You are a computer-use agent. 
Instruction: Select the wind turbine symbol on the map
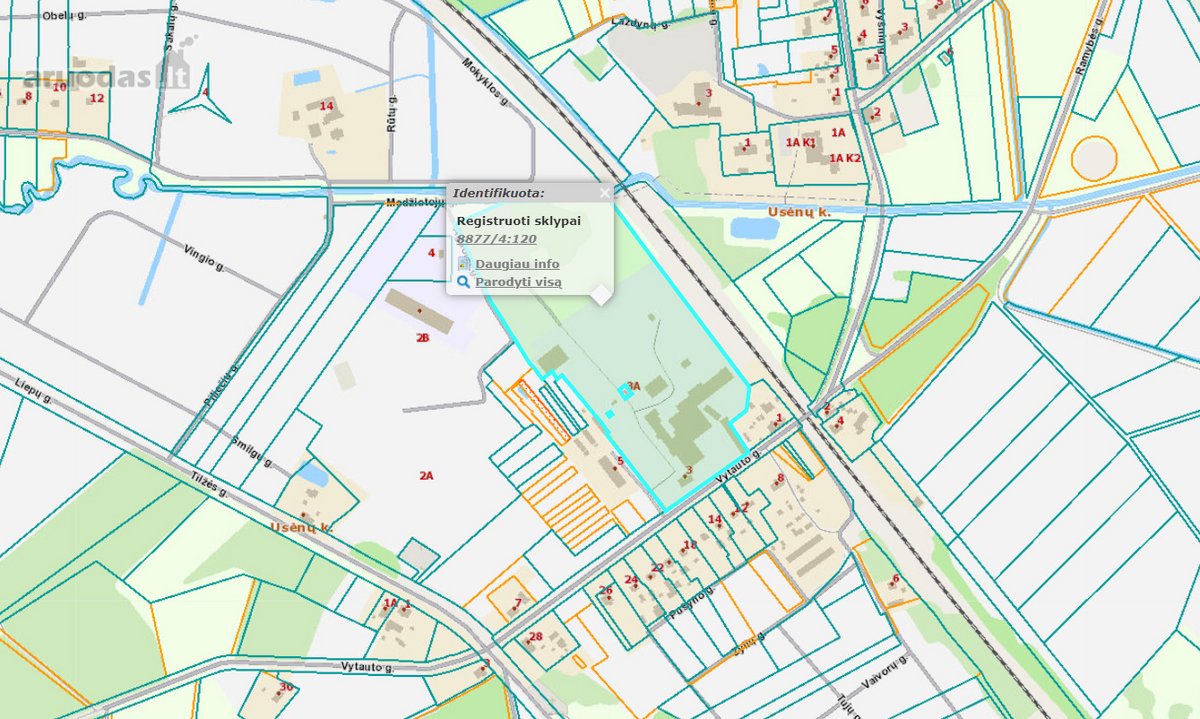click(x=207, y=94)
